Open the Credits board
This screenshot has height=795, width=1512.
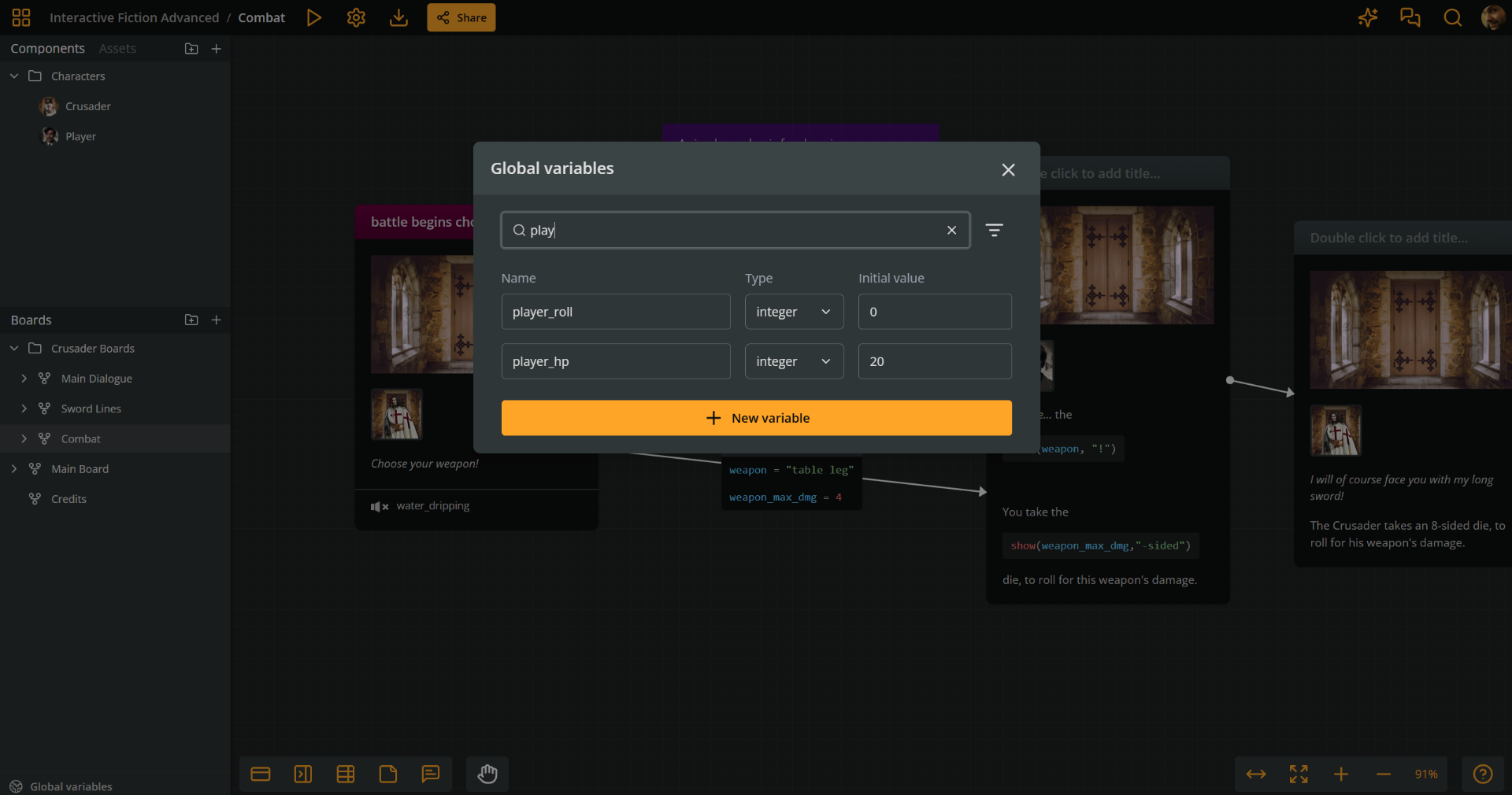point(69,499)
